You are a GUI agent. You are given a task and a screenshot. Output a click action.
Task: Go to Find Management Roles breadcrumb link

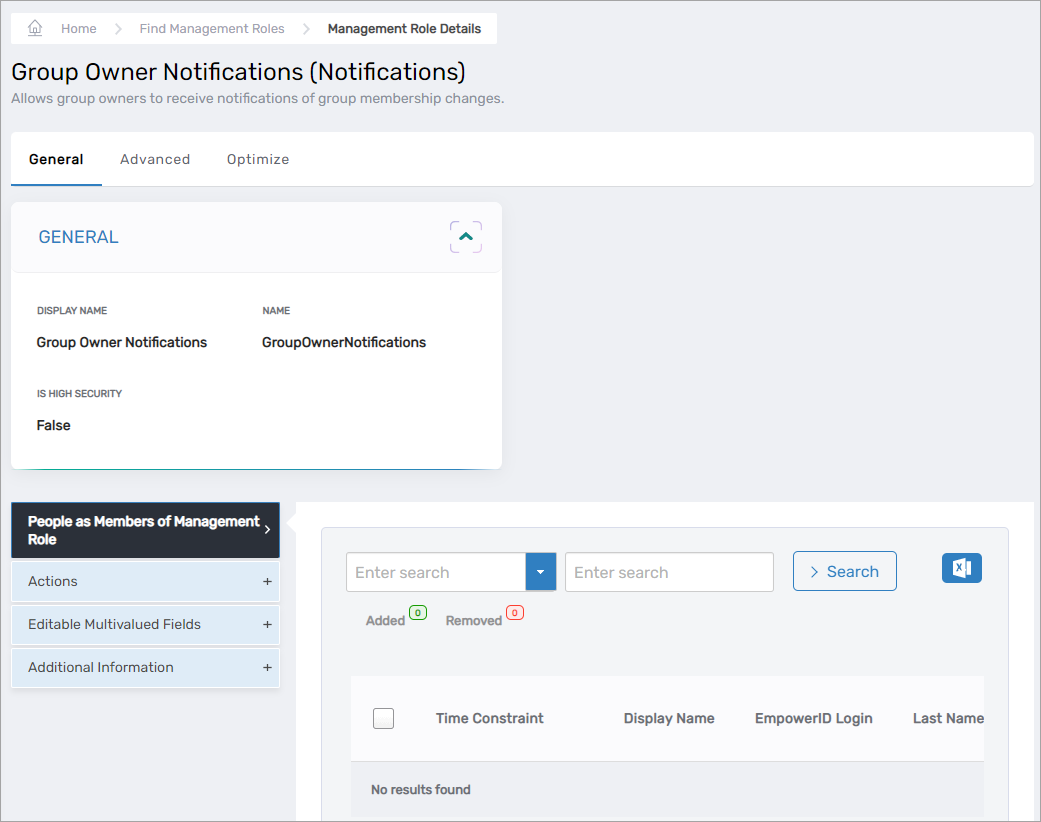(x=212, y=29)
